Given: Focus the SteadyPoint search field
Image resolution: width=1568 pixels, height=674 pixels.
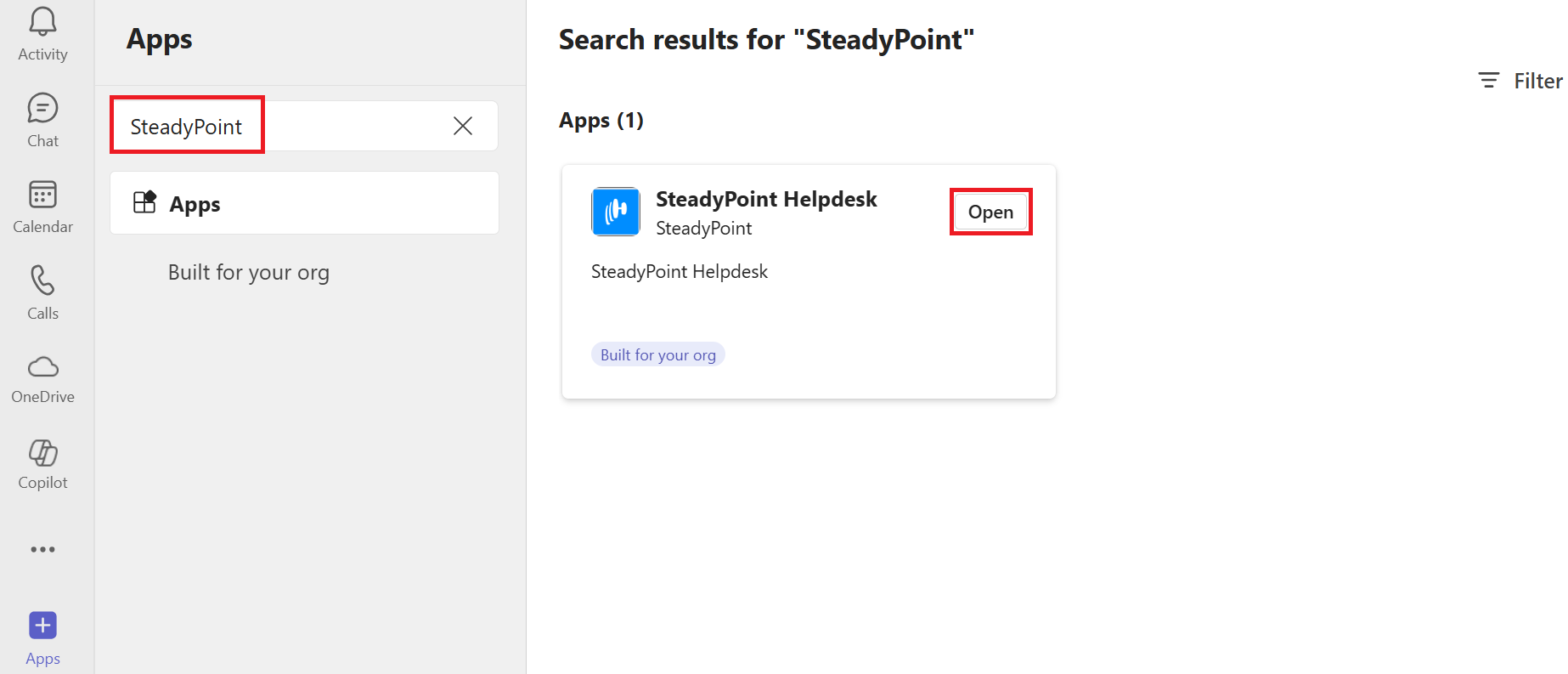Looking at the screenshot, I should (x=304, y=126).
